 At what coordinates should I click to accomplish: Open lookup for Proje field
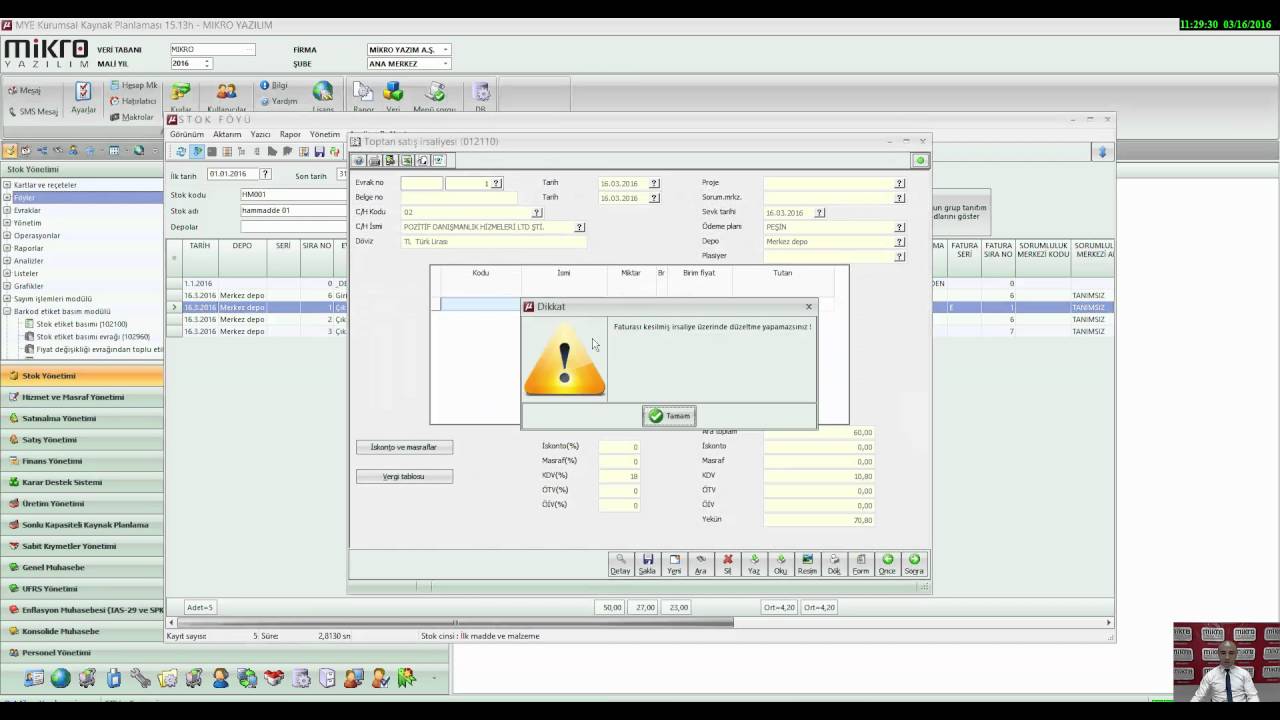coord(899,183)
